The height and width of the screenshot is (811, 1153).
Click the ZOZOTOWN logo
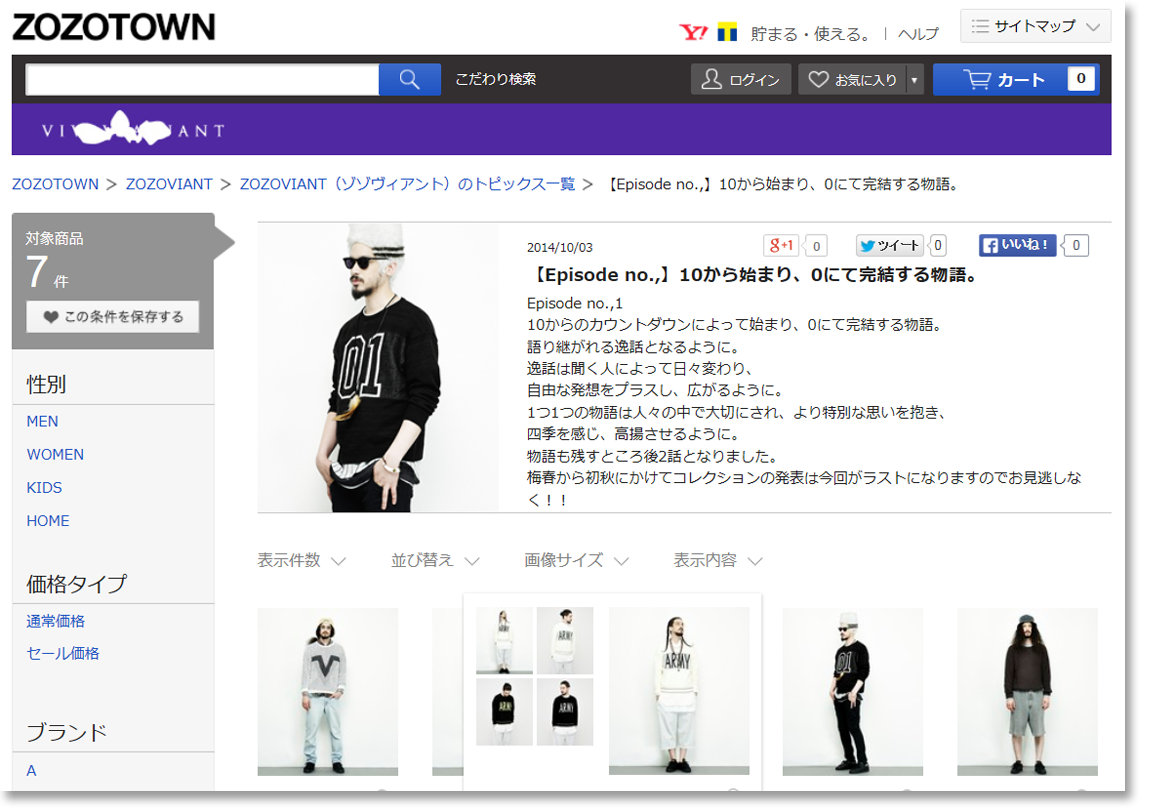coord(114,28)
